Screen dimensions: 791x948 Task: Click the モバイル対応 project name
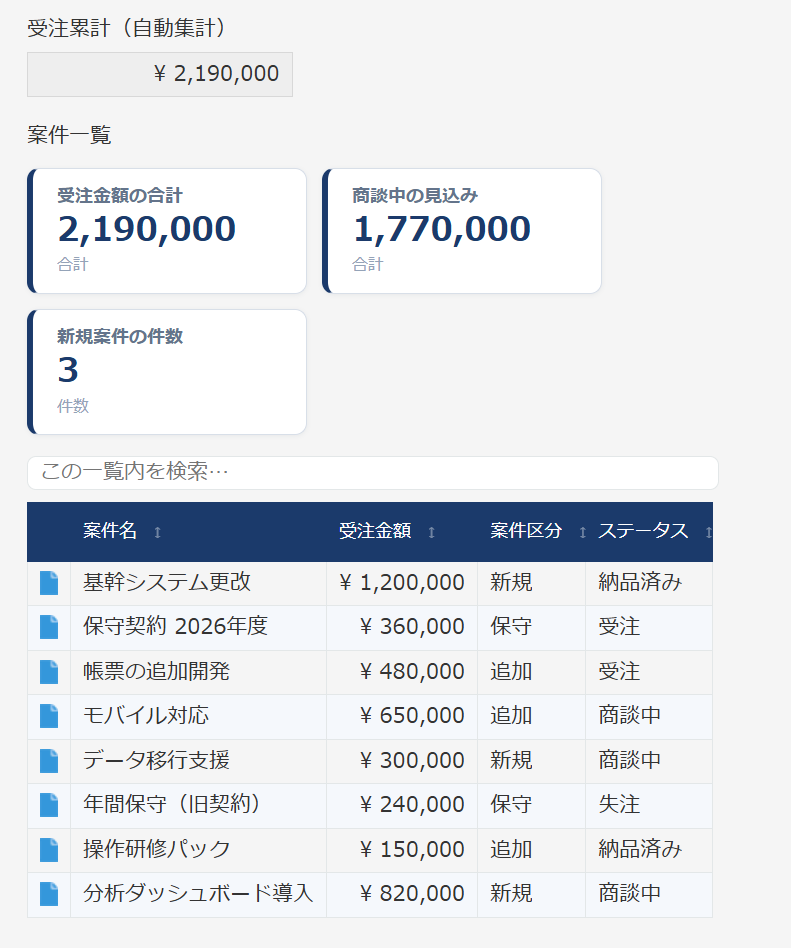tap(146, 715)
